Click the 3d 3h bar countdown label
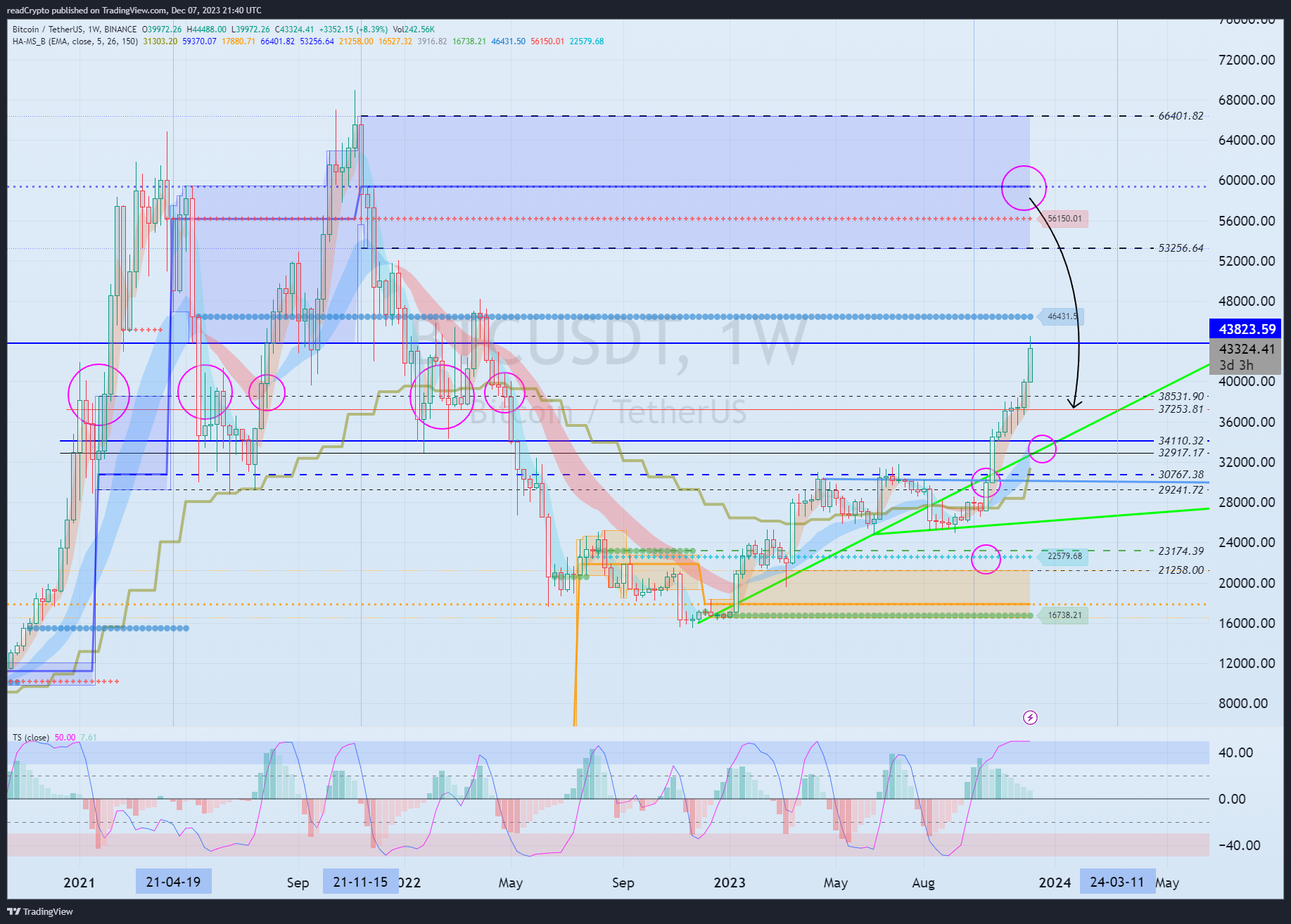The height and width of the screenshot is (924, 1291). click(1236, 365)
